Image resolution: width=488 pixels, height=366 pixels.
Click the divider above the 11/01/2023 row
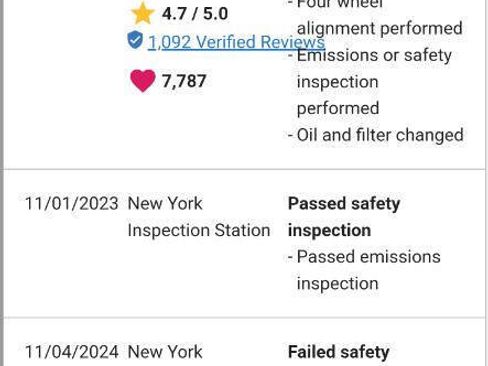pyautogui.click(x=245, y=169)
